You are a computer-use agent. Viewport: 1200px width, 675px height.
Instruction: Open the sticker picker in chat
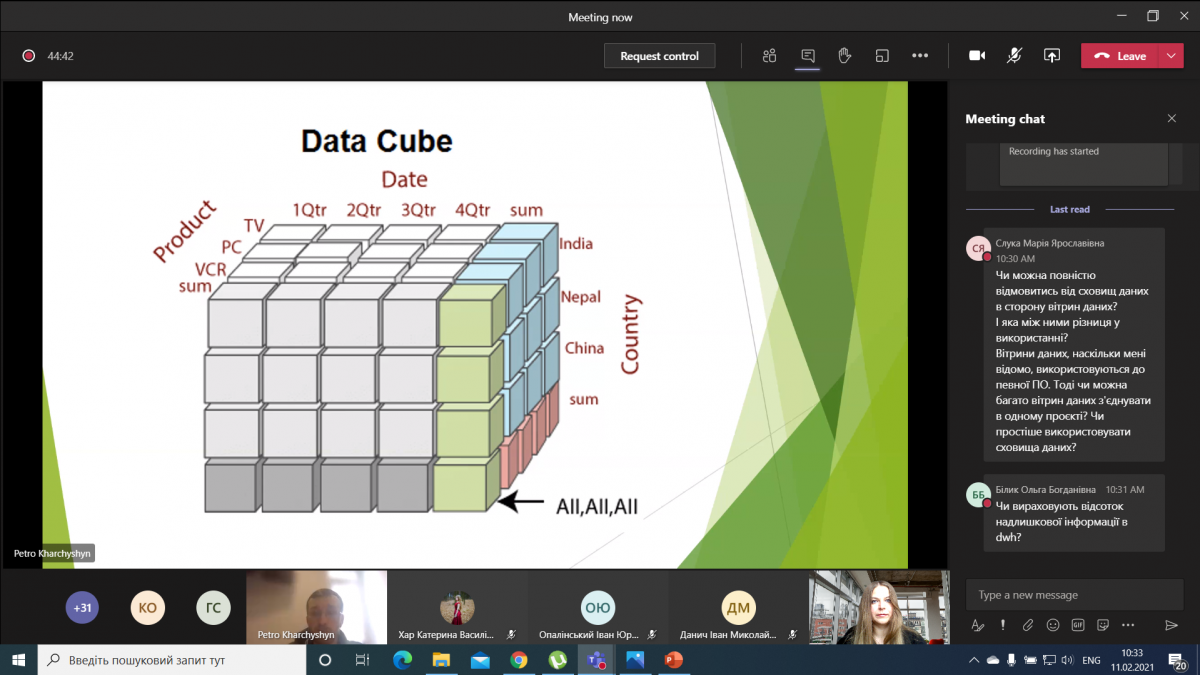click(1102, 625)
